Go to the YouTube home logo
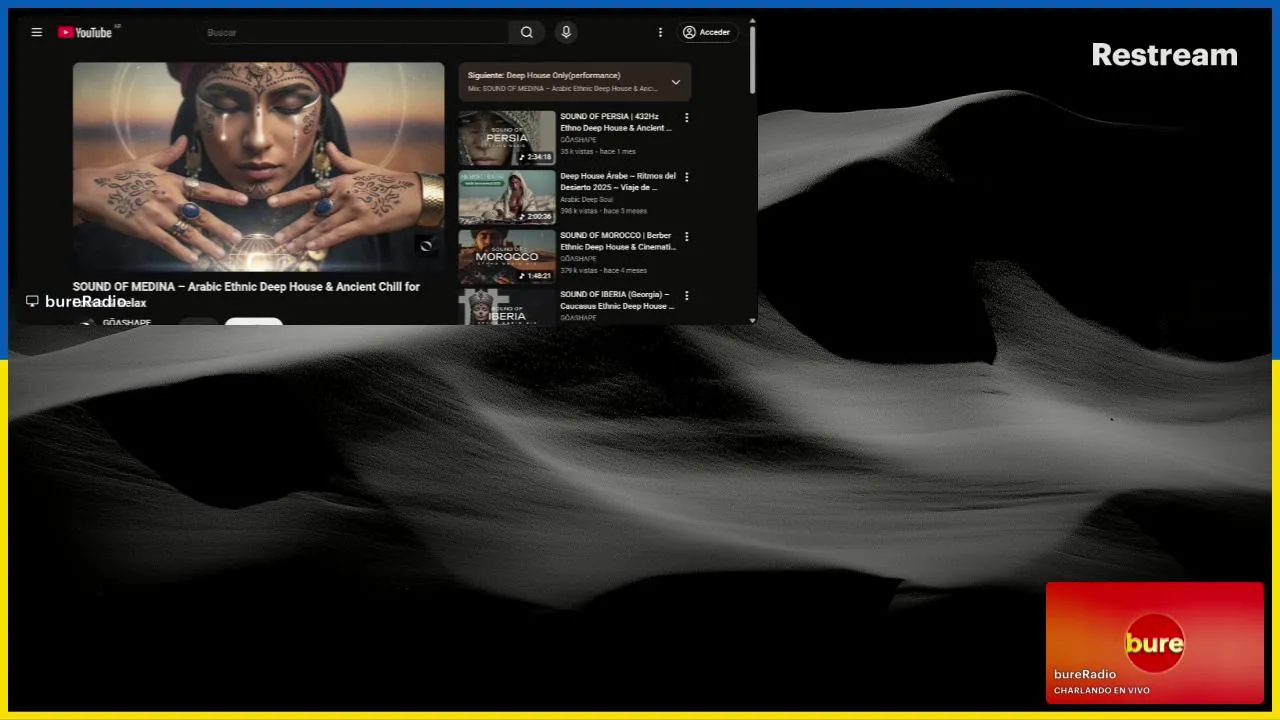Image resolution: width=1280 pixels, height=720 pixels. click(x=85, y=32)
